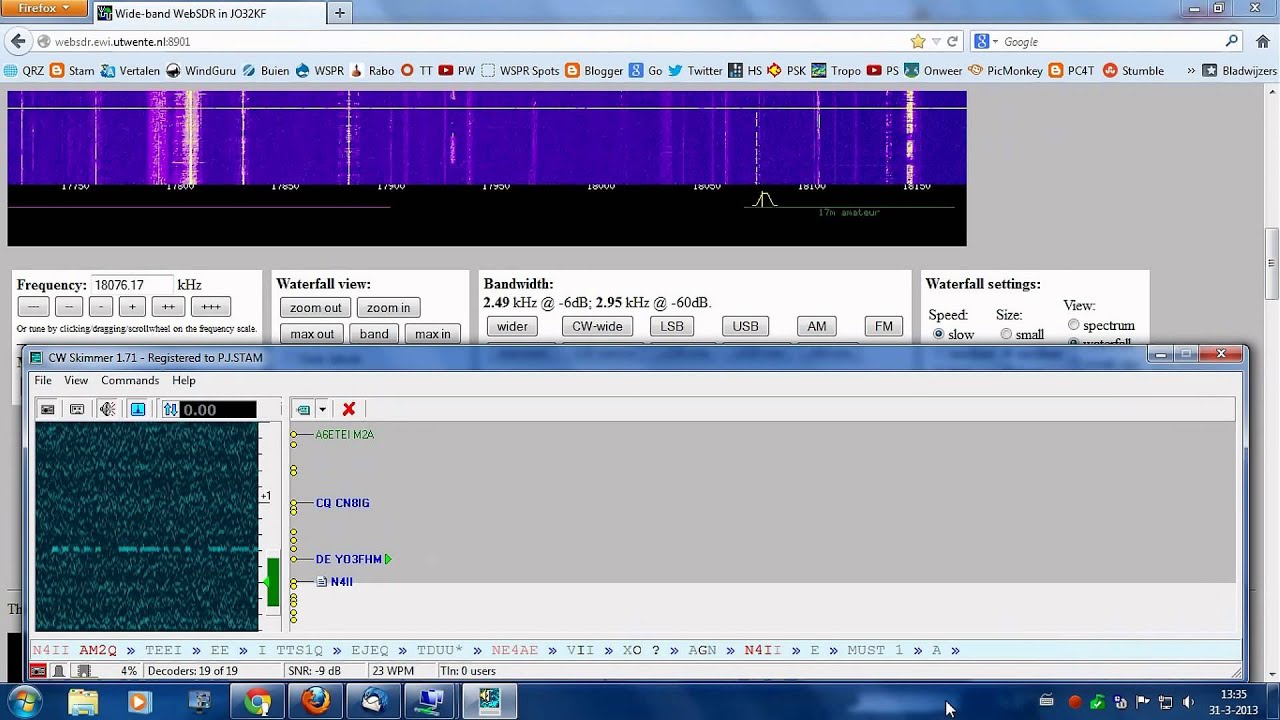Click the max in waterfall button

point(432,334)
